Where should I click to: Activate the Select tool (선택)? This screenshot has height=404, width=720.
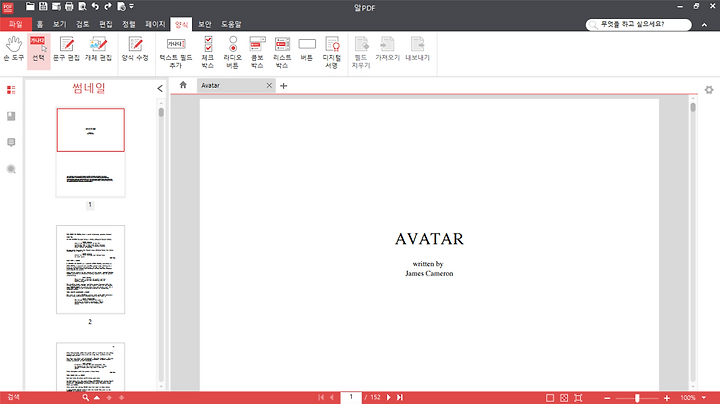[39, 49]
